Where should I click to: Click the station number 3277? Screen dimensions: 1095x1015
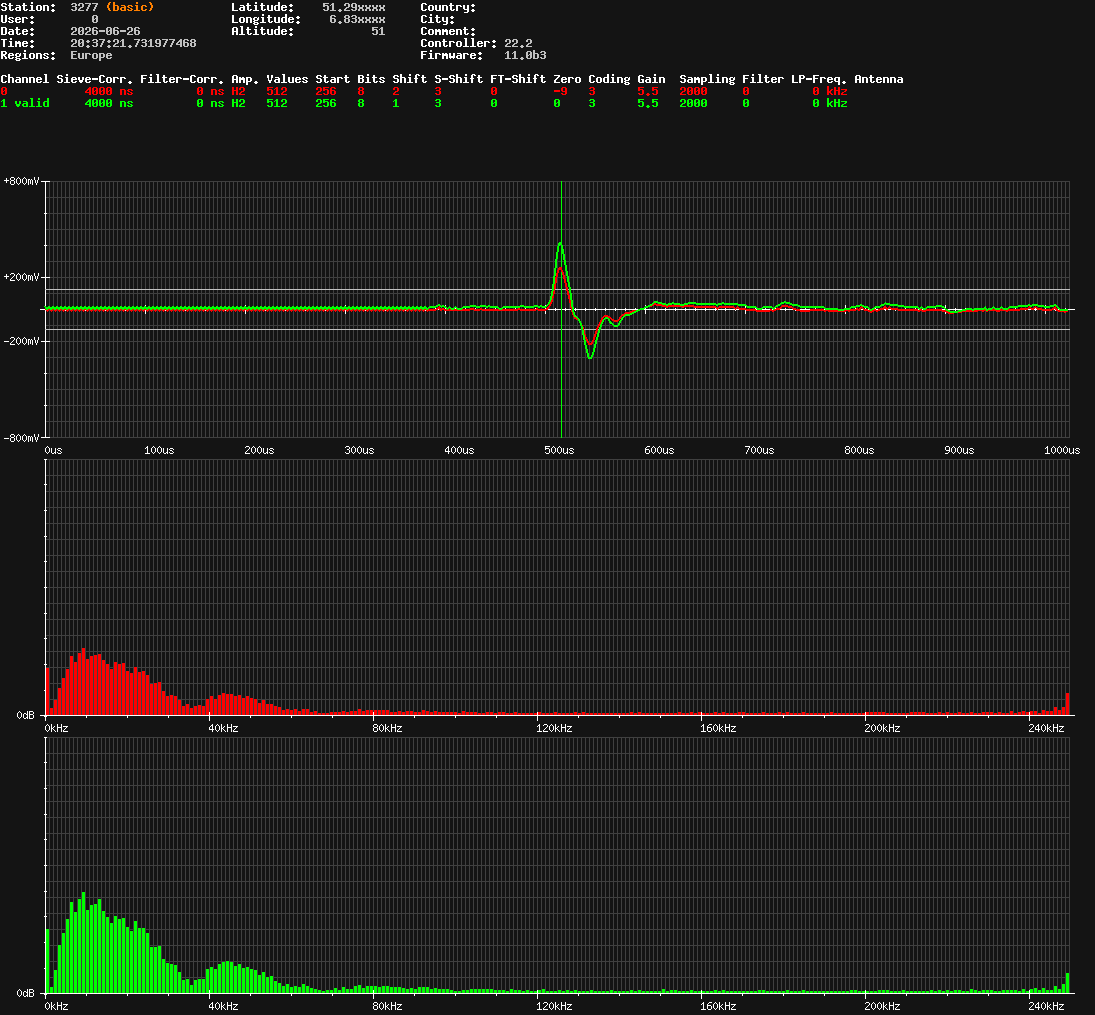[84, 7]
